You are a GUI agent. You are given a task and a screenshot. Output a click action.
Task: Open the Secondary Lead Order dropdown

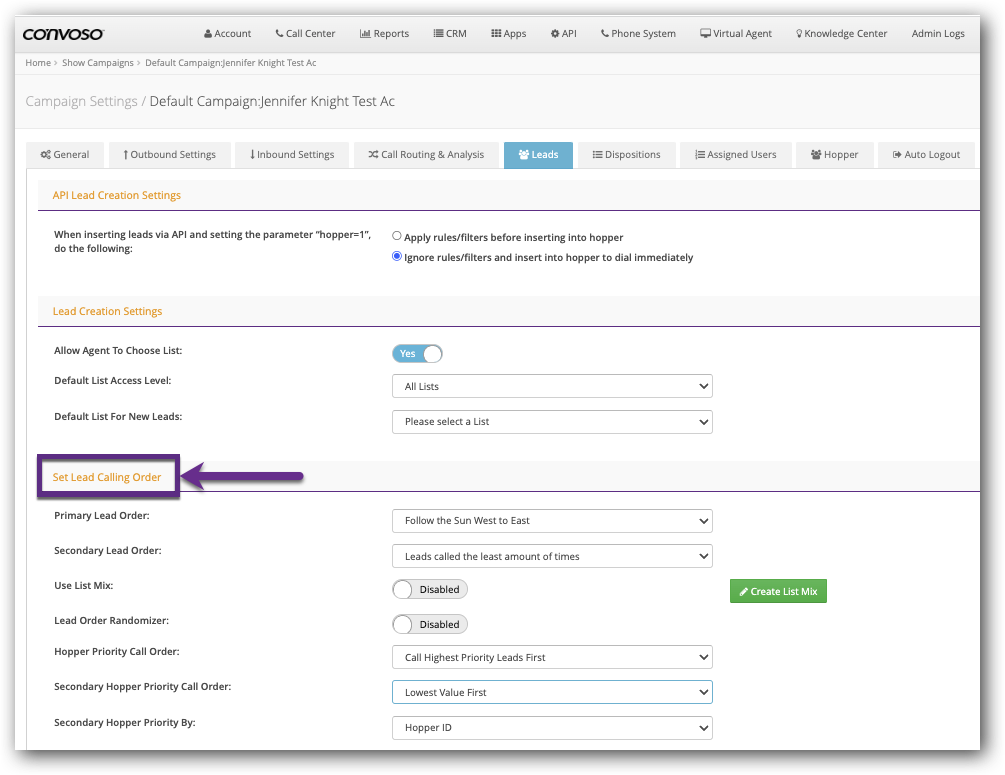click(552, 556)
